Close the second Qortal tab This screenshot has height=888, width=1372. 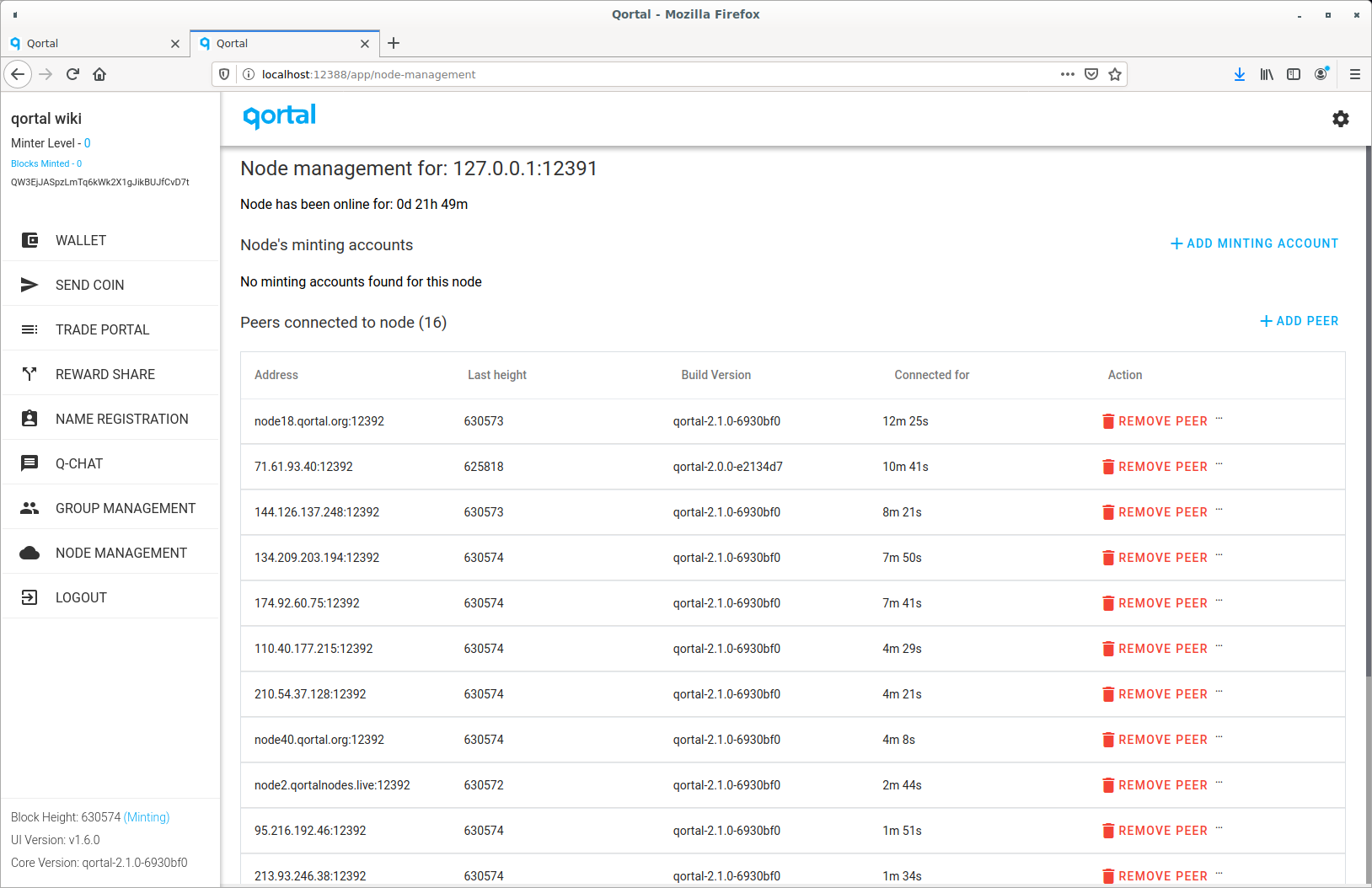coord(365,44)
